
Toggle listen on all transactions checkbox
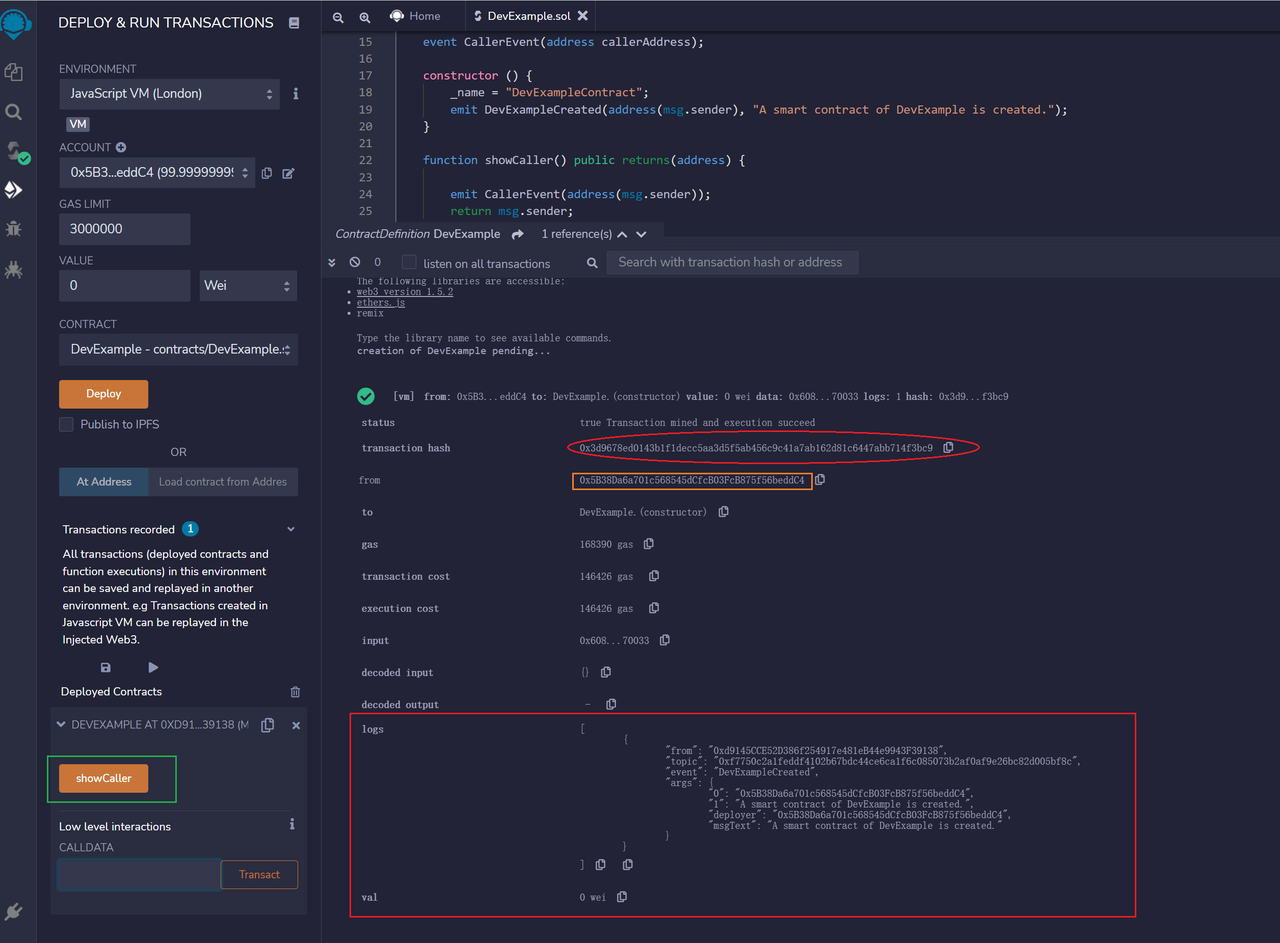click(x=409, y=263)
